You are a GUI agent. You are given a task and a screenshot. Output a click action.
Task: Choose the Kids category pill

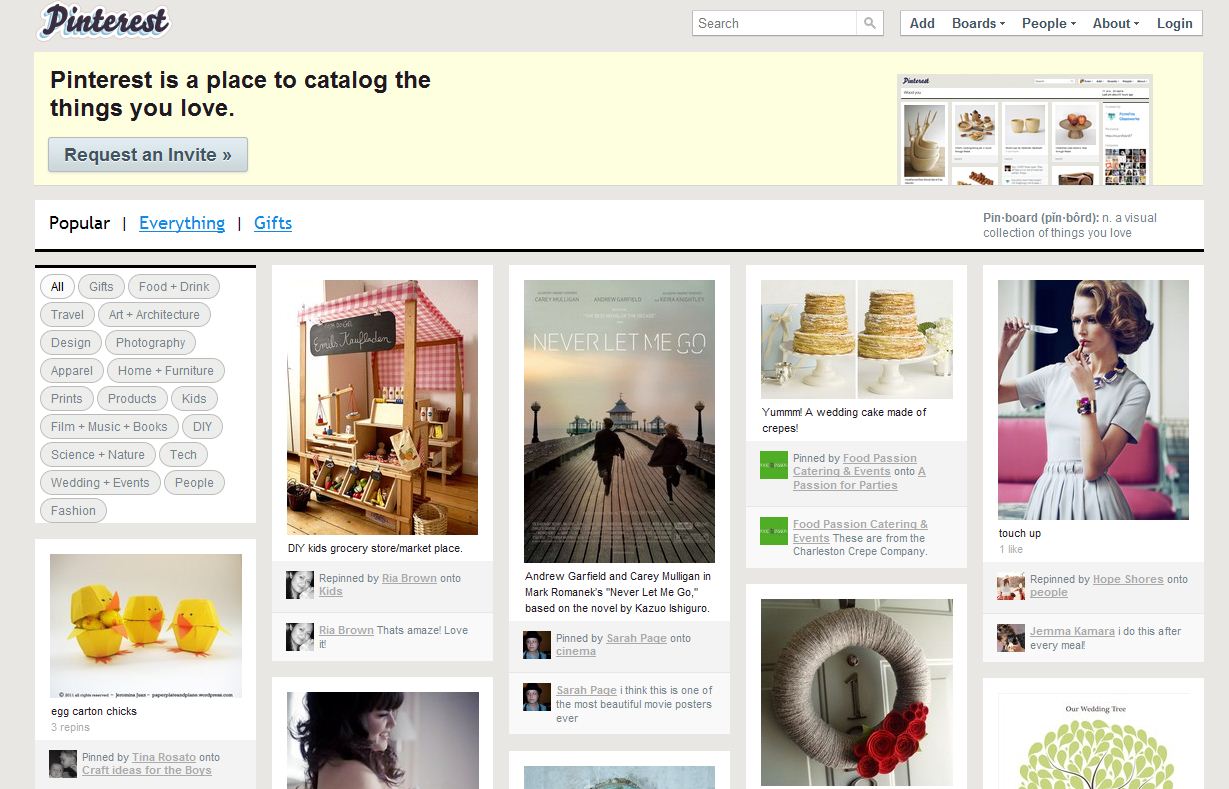(x=194, y=399)
